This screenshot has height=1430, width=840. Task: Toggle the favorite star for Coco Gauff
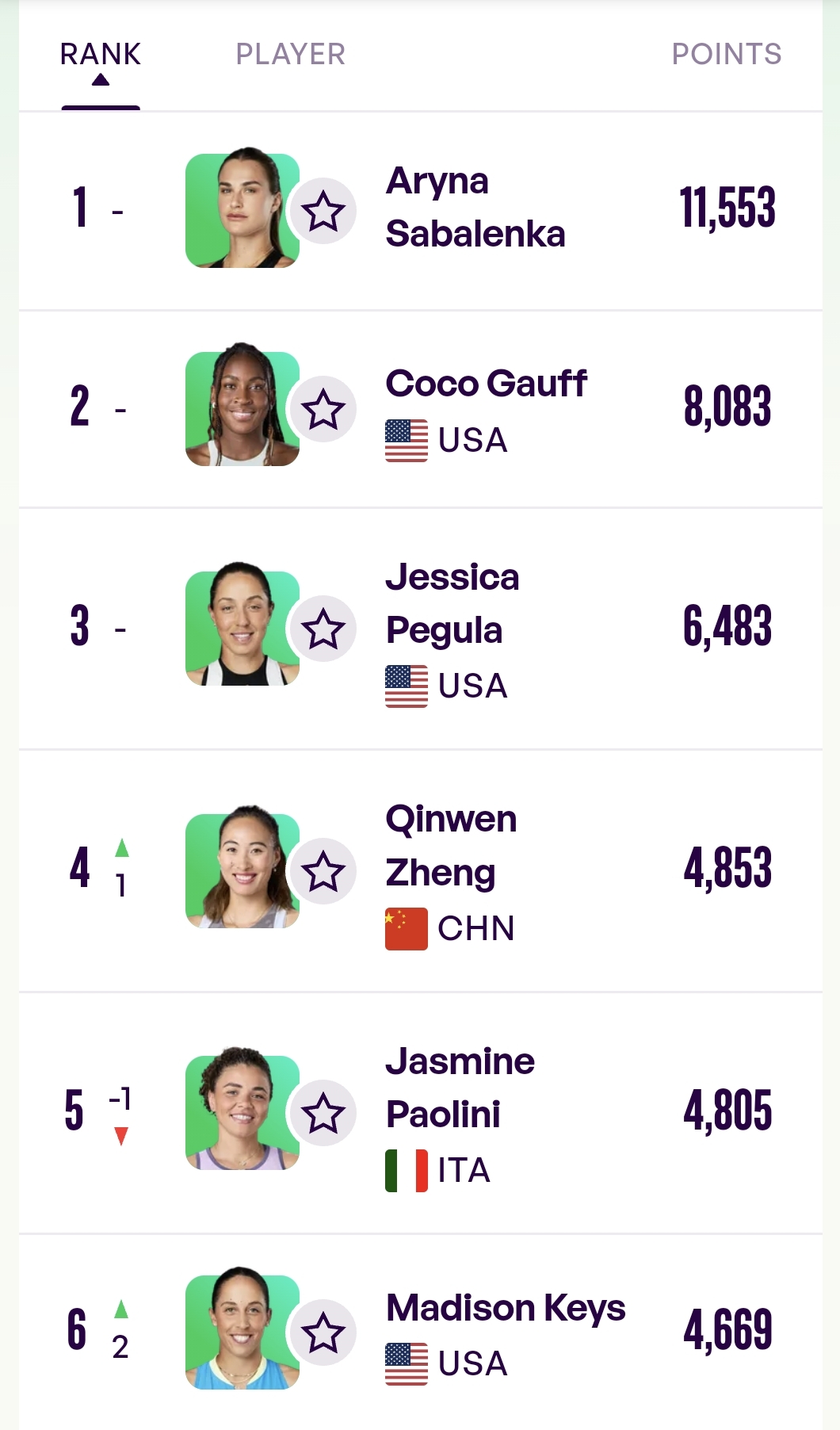[x=323, y=409]
